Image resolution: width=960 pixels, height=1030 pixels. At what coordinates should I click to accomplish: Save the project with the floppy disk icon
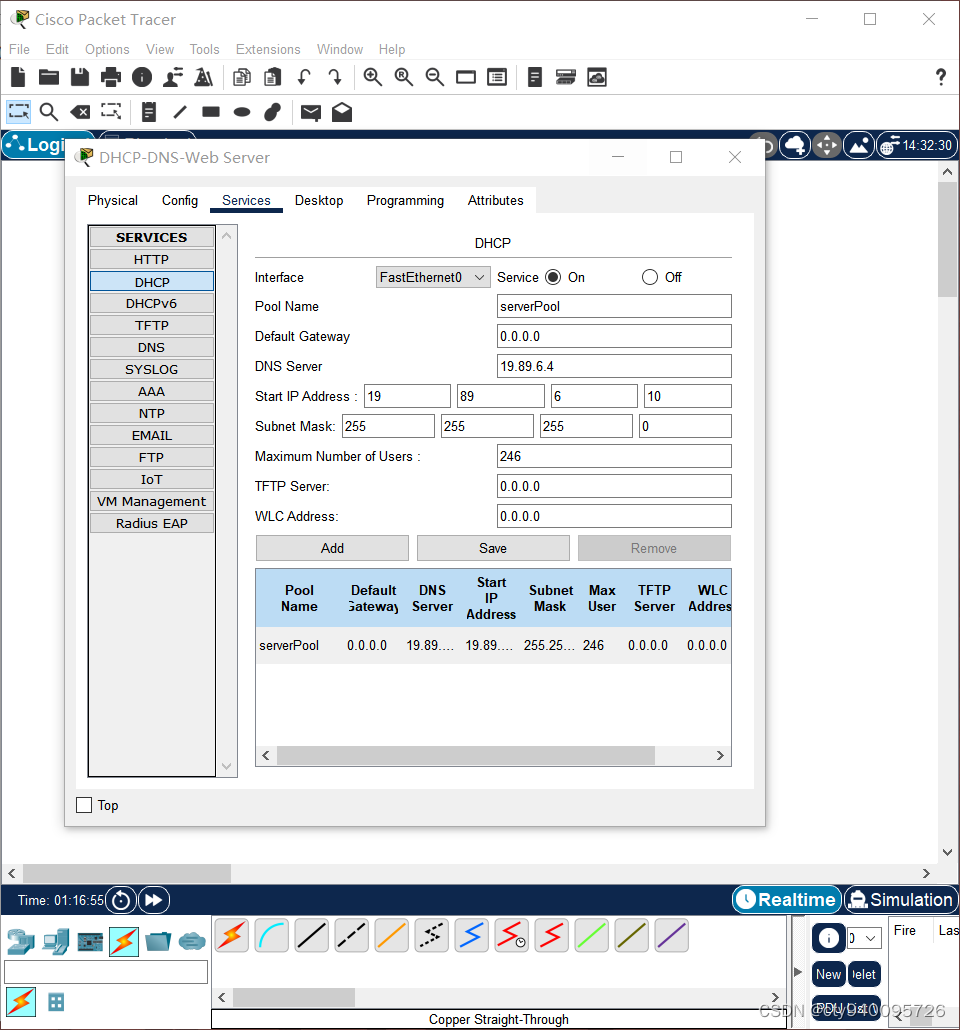pyautogui.click(x=80, y=78)
